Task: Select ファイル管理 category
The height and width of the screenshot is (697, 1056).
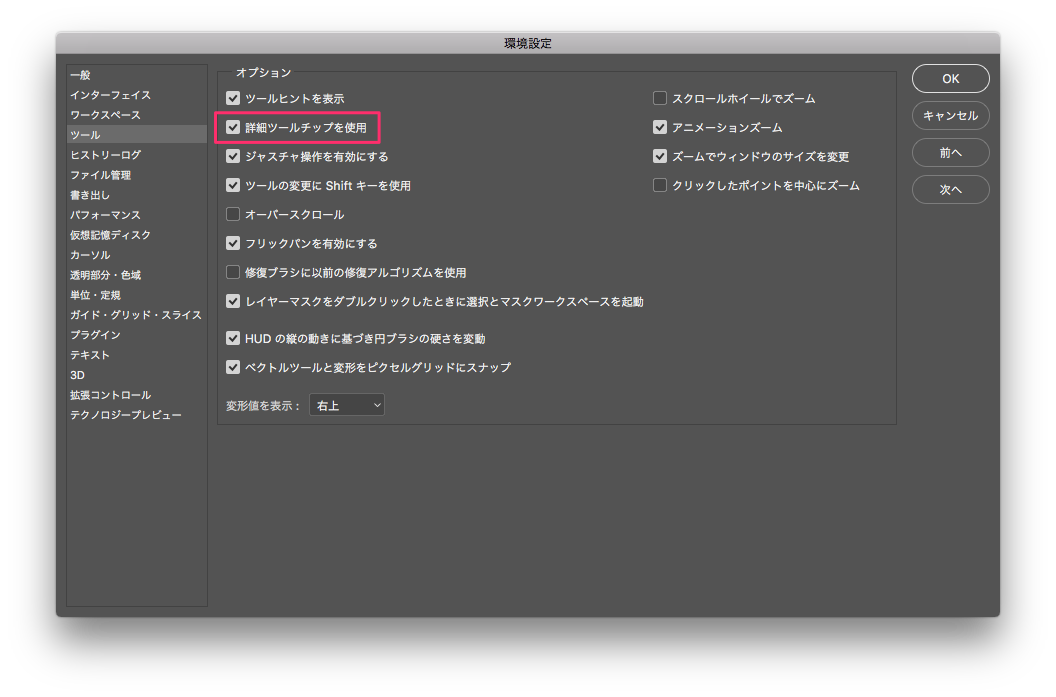Action: coord(137,175)
